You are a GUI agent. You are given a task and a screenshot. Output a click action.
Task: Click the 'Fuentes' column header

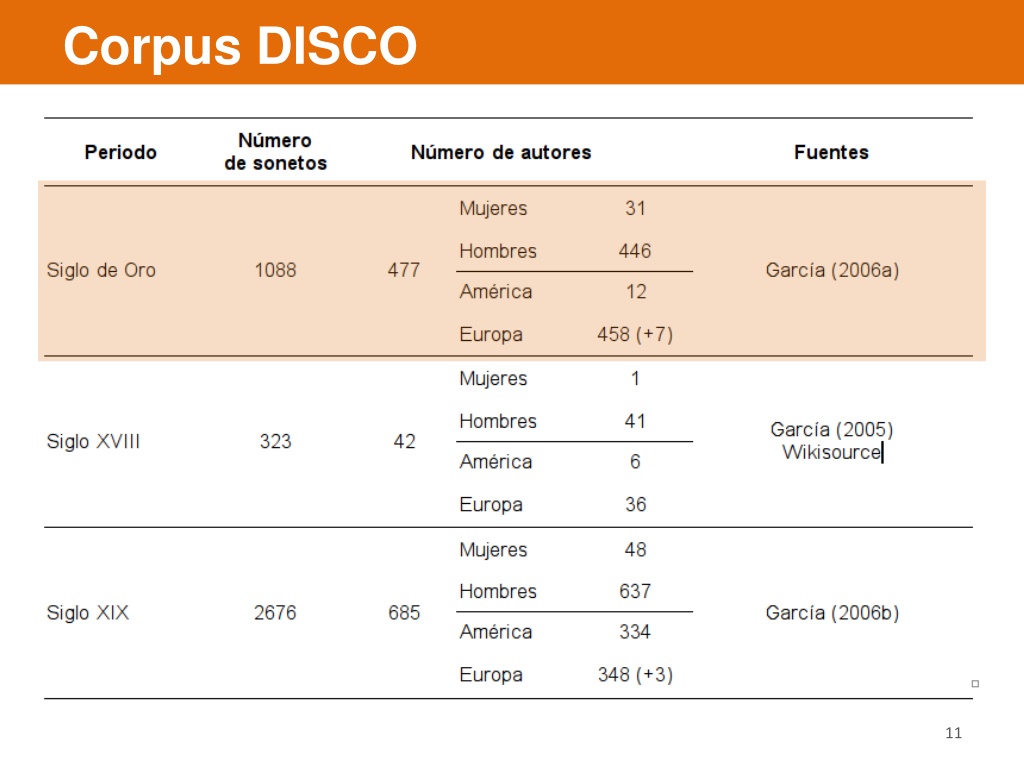coord(831,152)
